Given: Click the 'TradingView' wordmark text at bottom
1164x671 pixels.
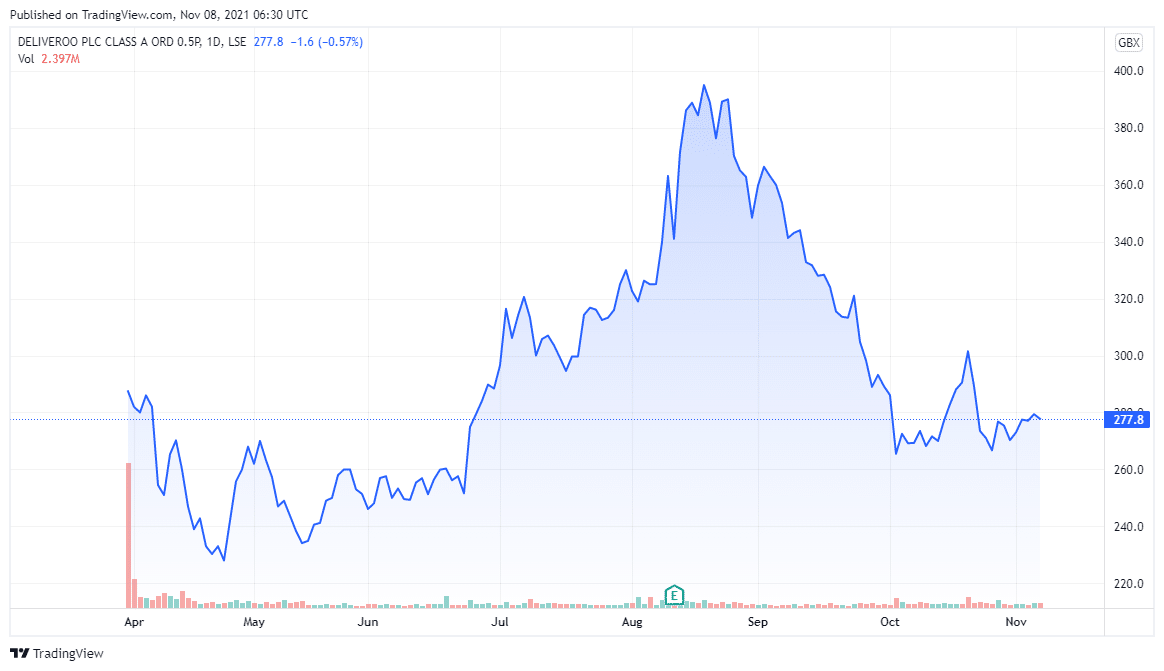Looking at the screenshot, I should click(x=68, y=653).
